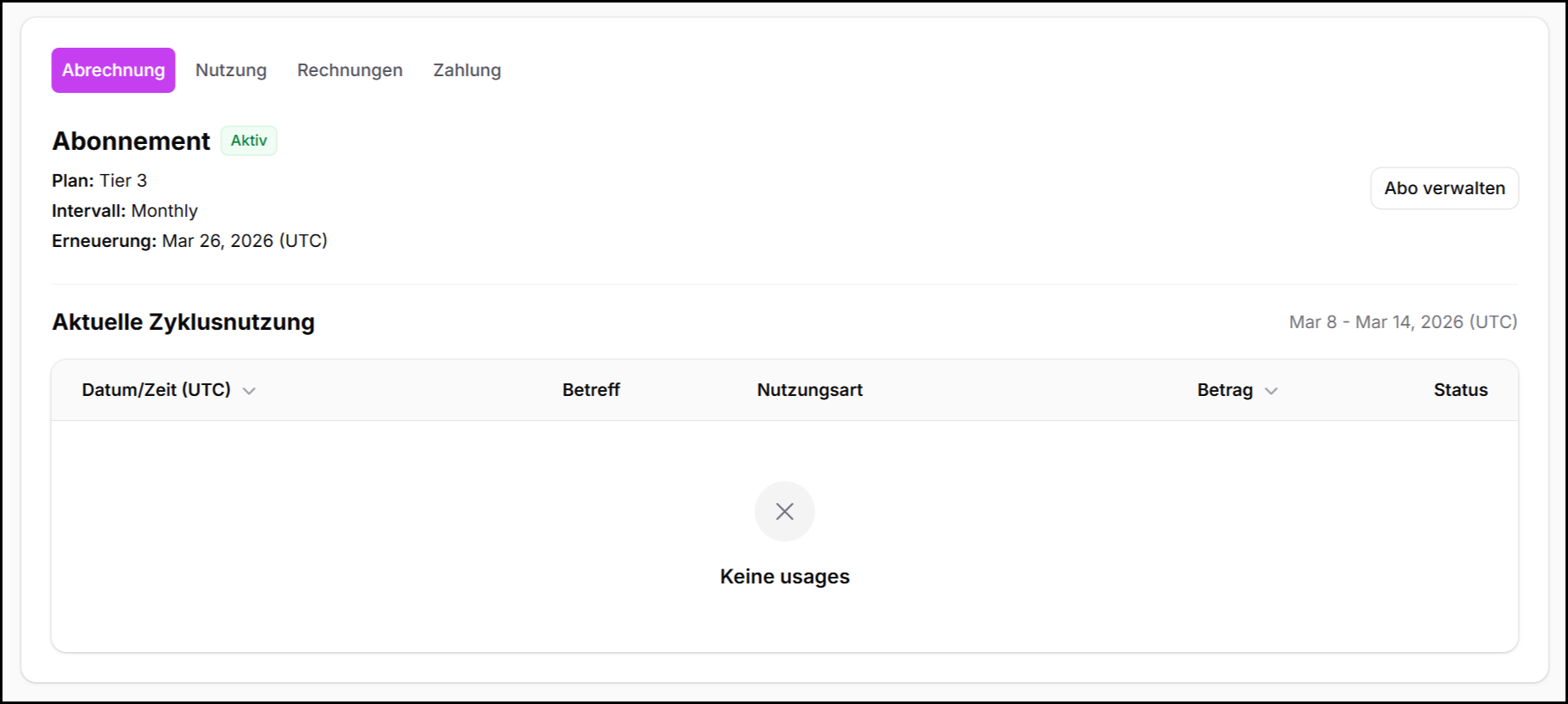Switch to the Nutzung tab
This screenshot has height=704, width=1568.
pyautogui.click(x=231, y=70)
